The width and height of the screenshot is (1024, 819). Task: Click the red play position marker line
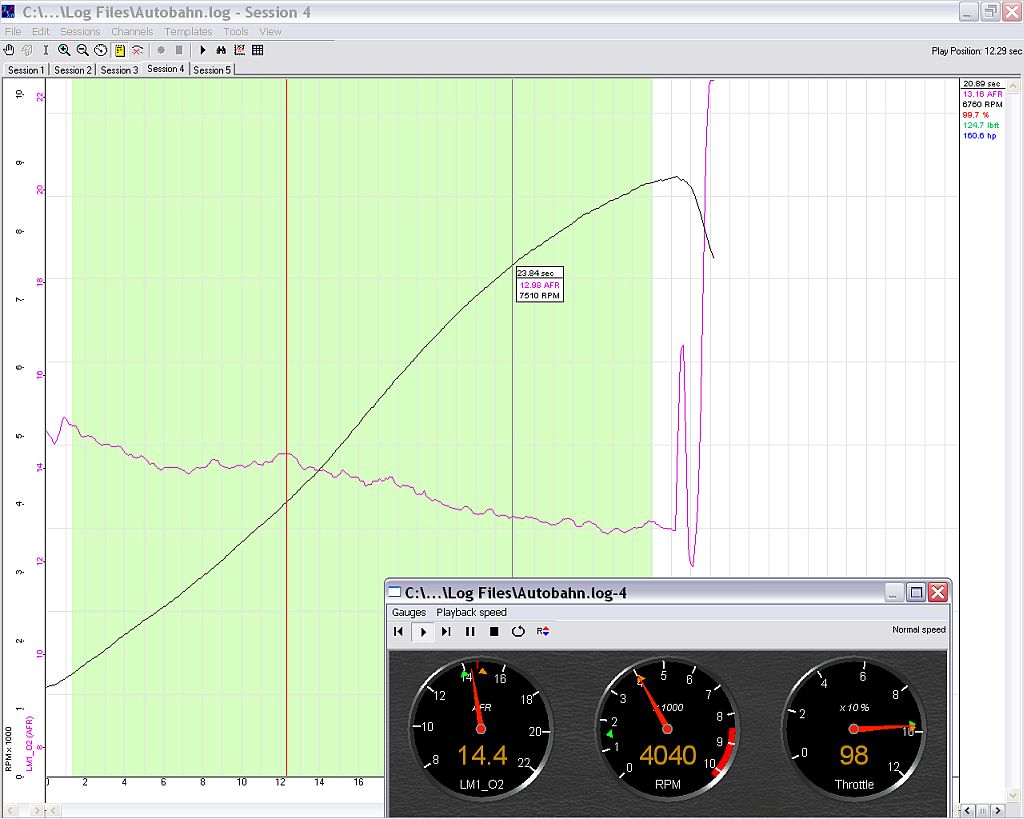pos(287,300)
